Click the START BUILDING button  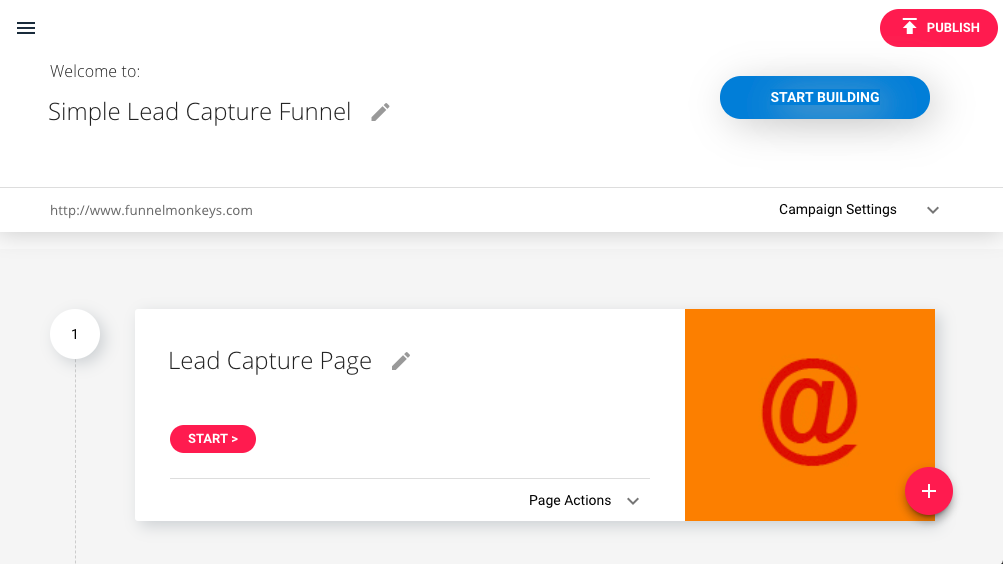[x=825, y=97]
